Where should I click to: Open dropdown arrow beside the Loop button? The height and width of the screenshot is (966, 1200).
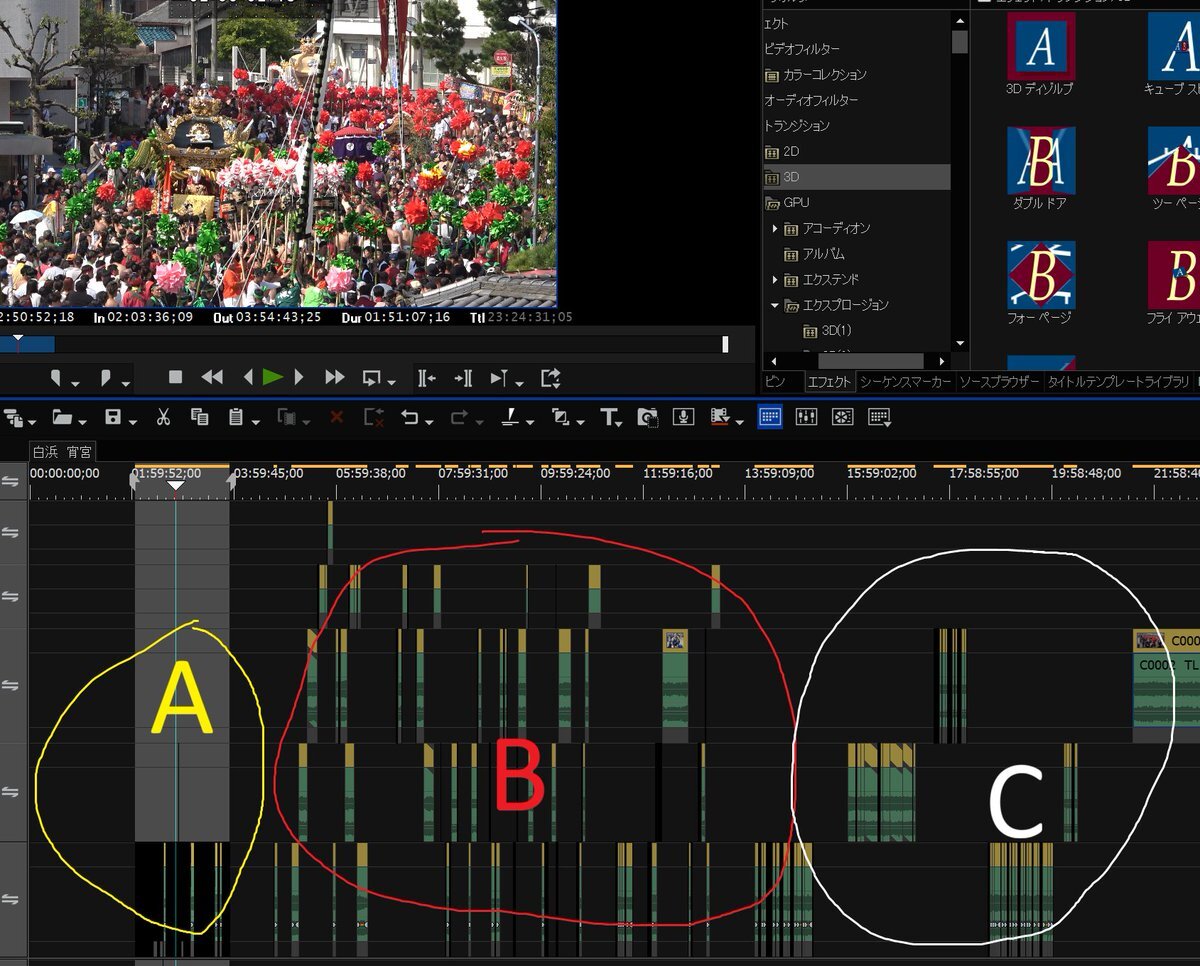391,383
